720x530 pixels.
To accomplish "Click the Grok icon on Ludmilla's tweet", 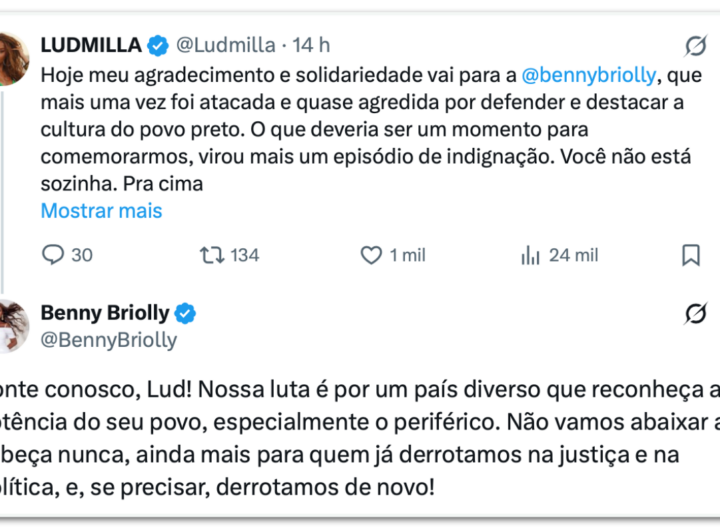I will click(x=696, y=46).
